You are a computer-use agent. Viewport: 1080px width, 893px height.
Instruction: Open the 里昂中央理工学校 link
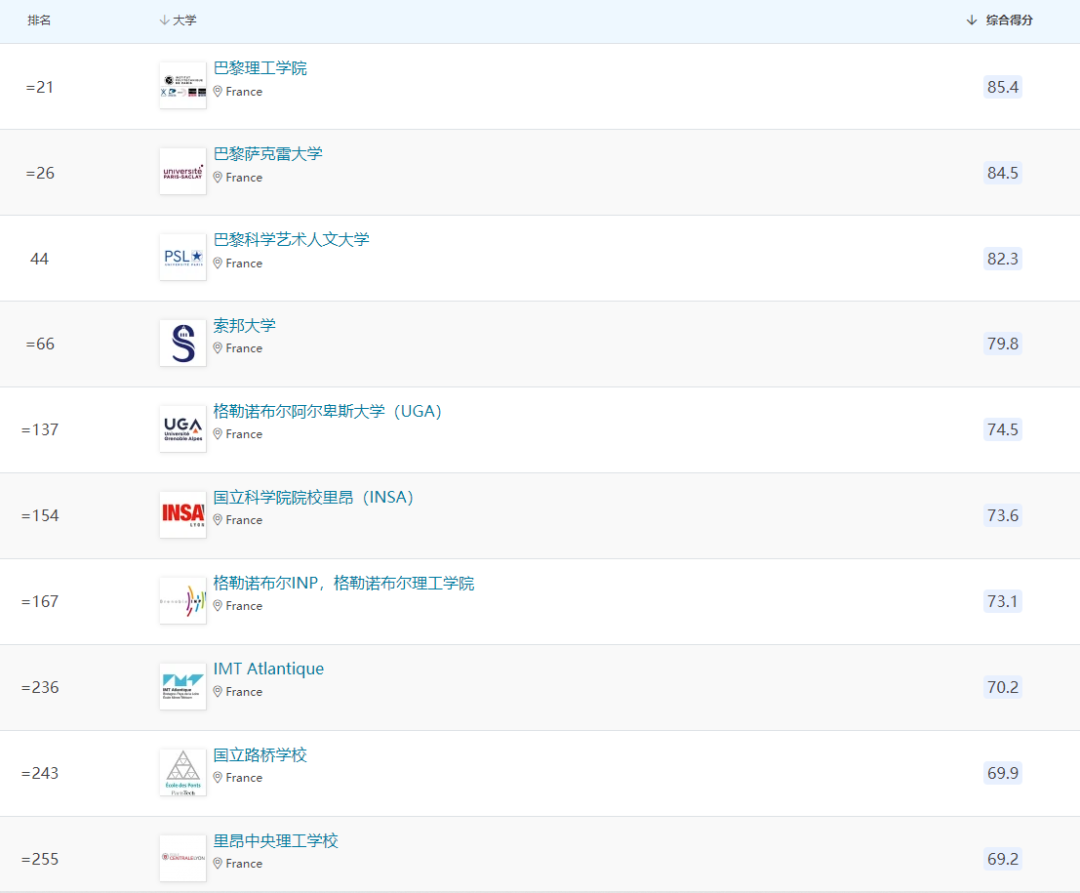276,841
